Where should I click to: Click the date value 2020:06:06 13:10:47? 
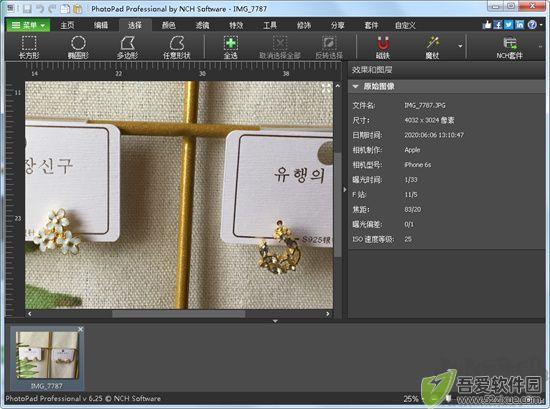[x=434, y=135]
